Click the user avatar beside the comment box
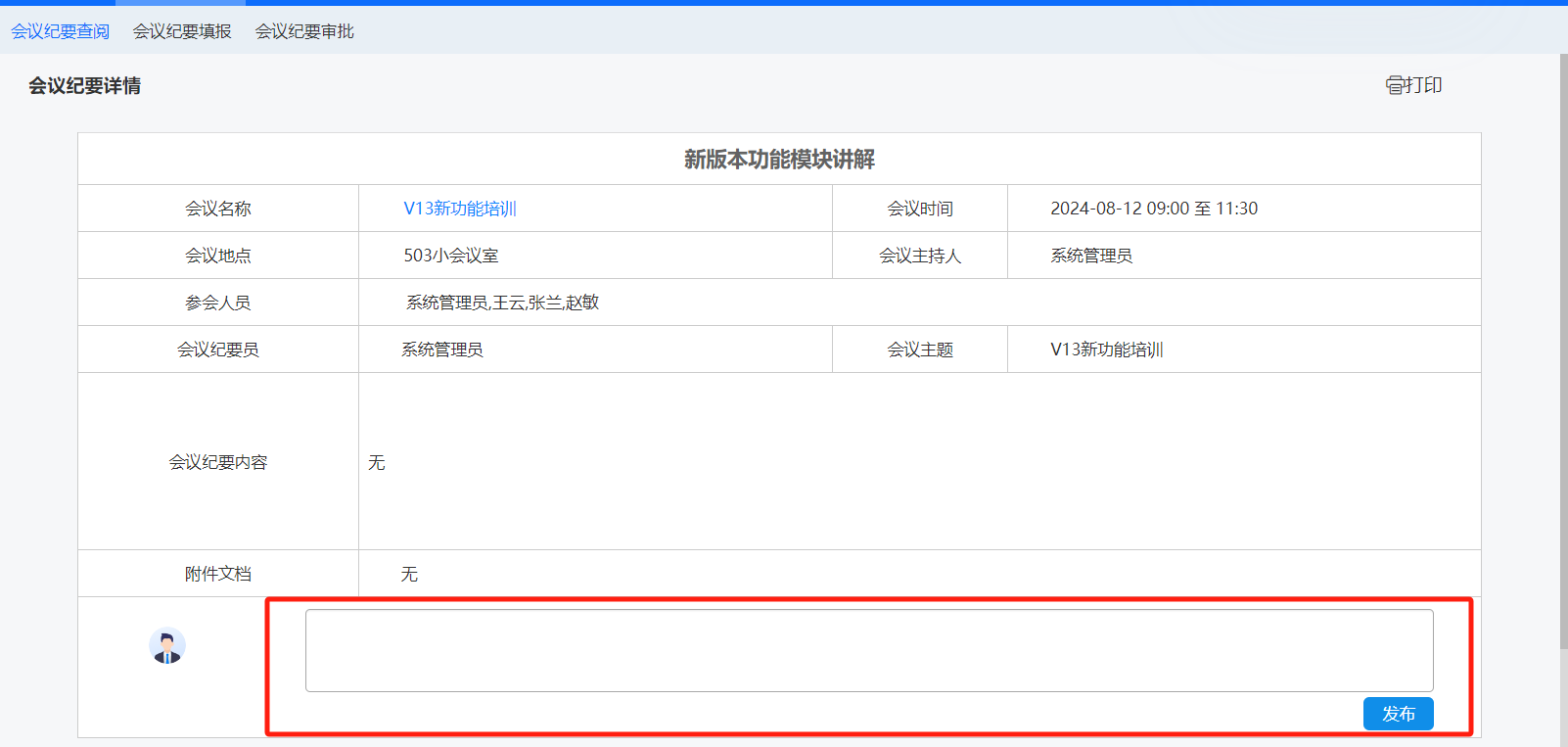 pos(167,646)
